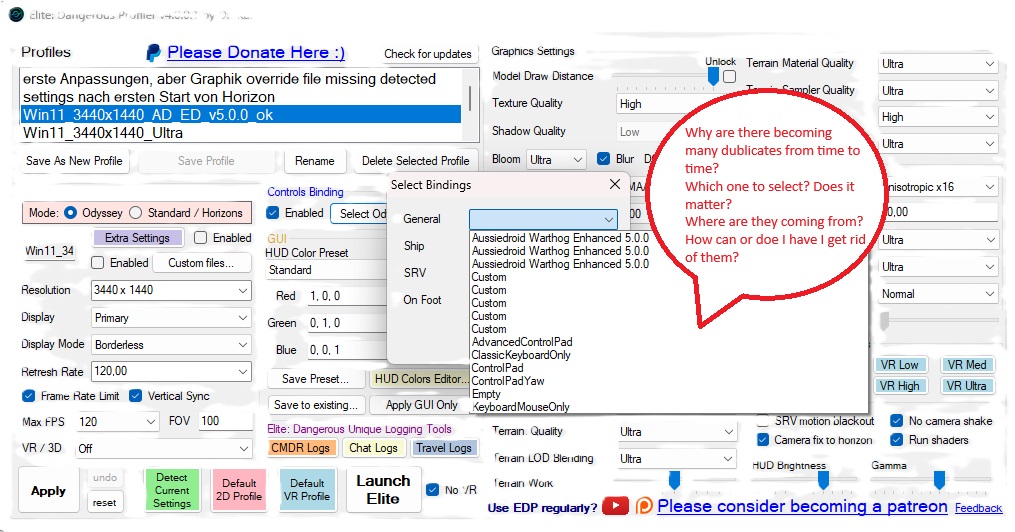Open Travel Logs
The image size is (1015, 532).
pos(444,448)
